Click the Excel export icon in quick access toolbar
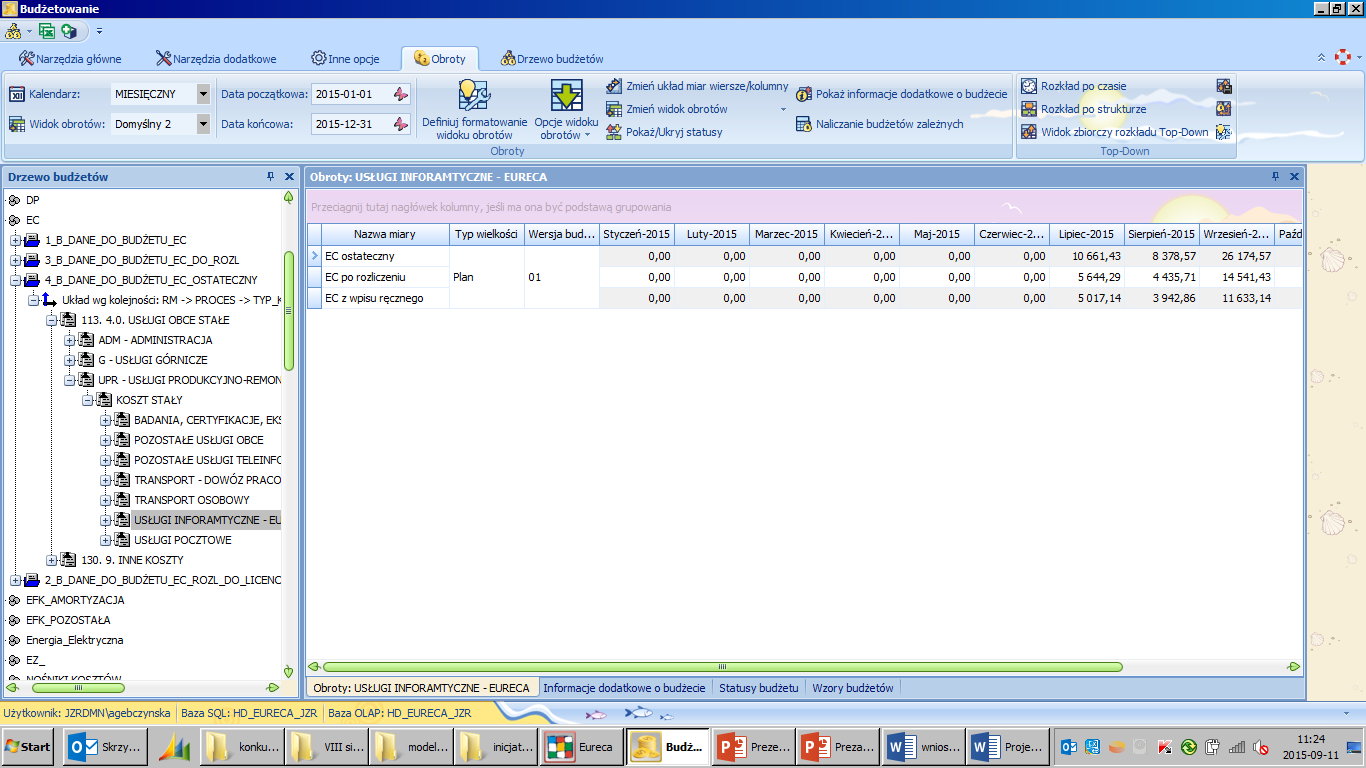The height and width of the screenshot is (768, 1366). click(46, 31)
